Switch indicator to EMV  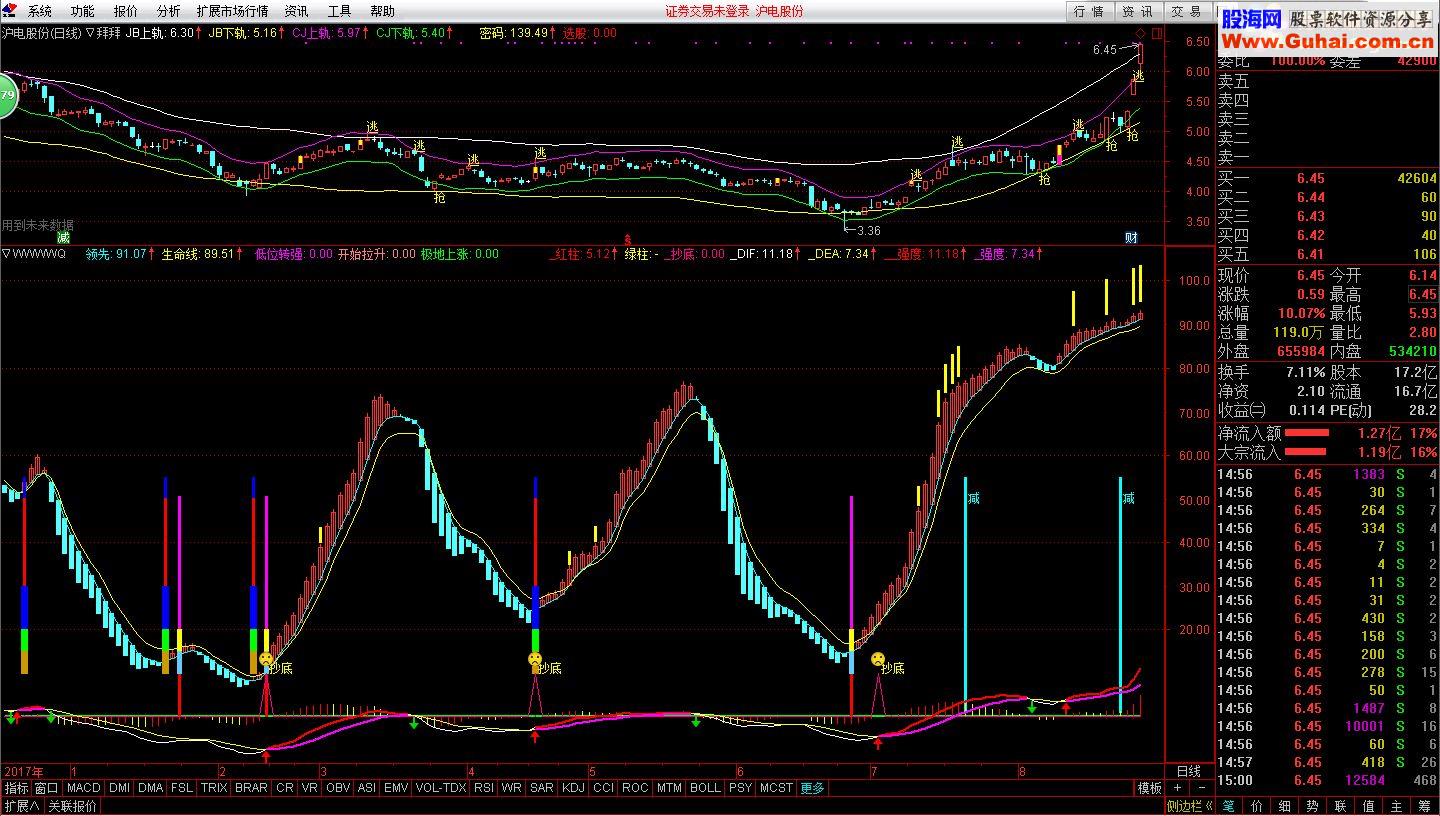pyautogui.click(x=396, y=788)
